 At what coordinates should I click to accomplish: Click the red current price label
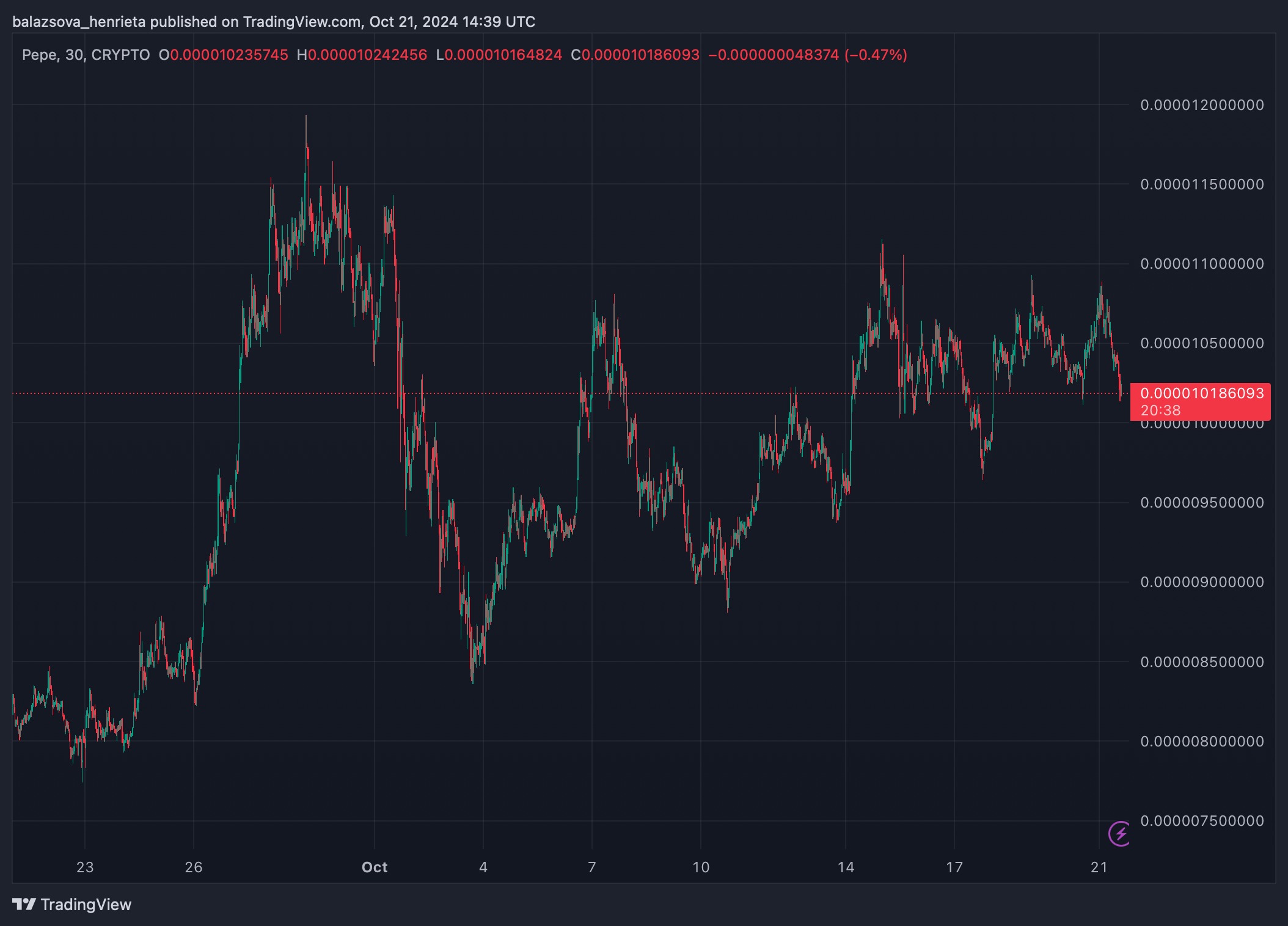(1201, 393)
